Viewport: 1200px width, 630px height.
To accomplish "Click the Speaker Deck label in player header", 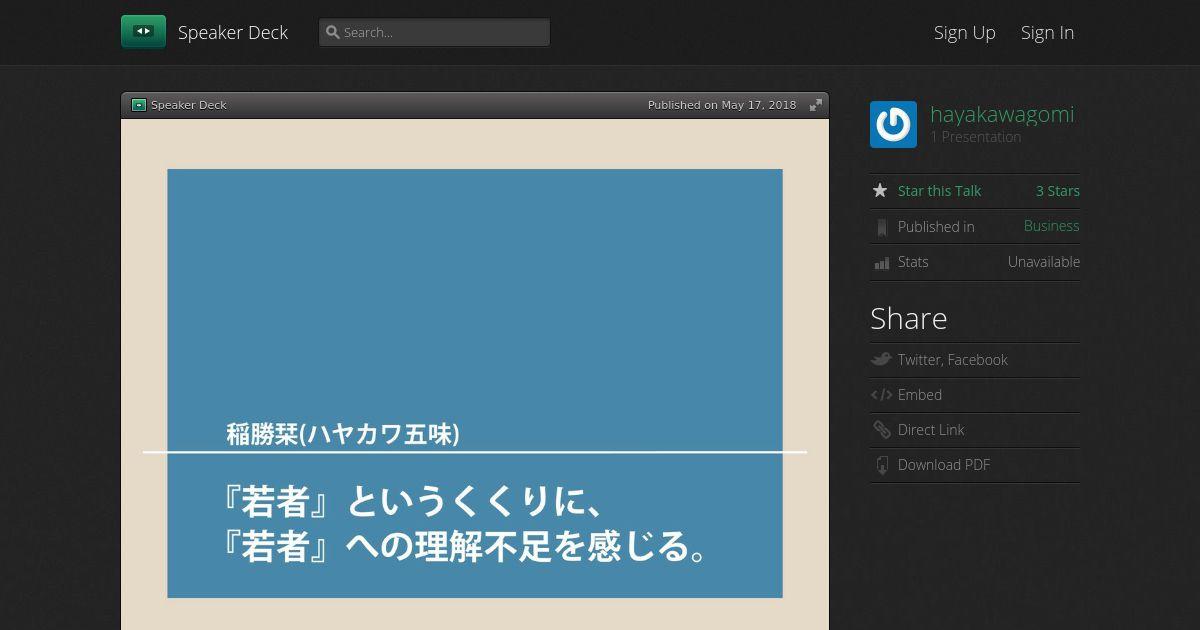I will click(189, 105).
